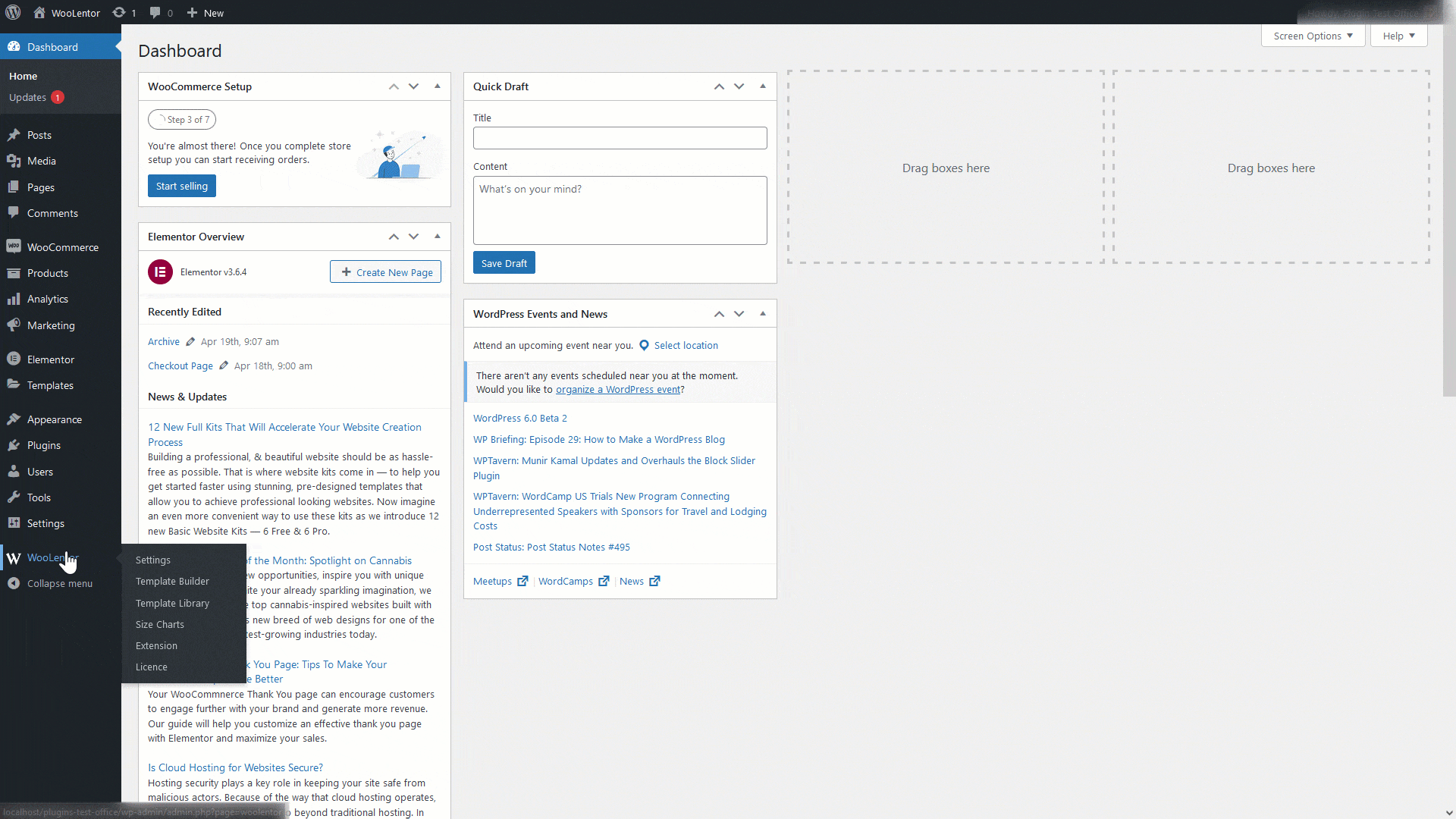Image resolution: width=1456 pixels, height=819 pixels.
Task: Click the Templates folder icon
Action: (x=14, y=385)
